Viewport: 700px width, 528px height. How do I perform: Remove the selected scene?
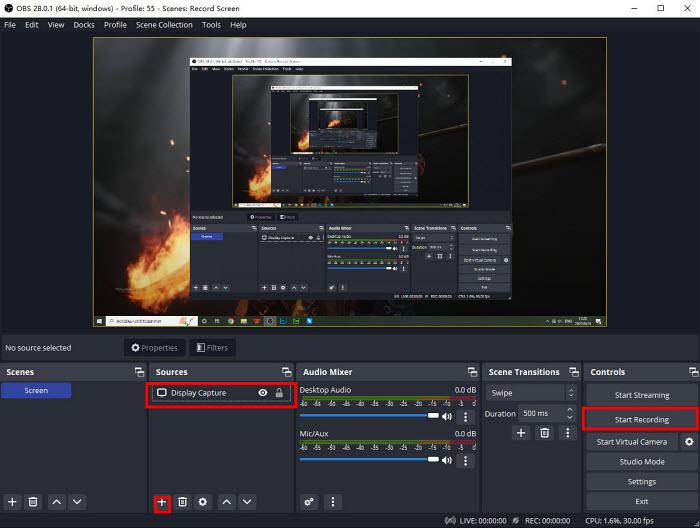point(33,502)
